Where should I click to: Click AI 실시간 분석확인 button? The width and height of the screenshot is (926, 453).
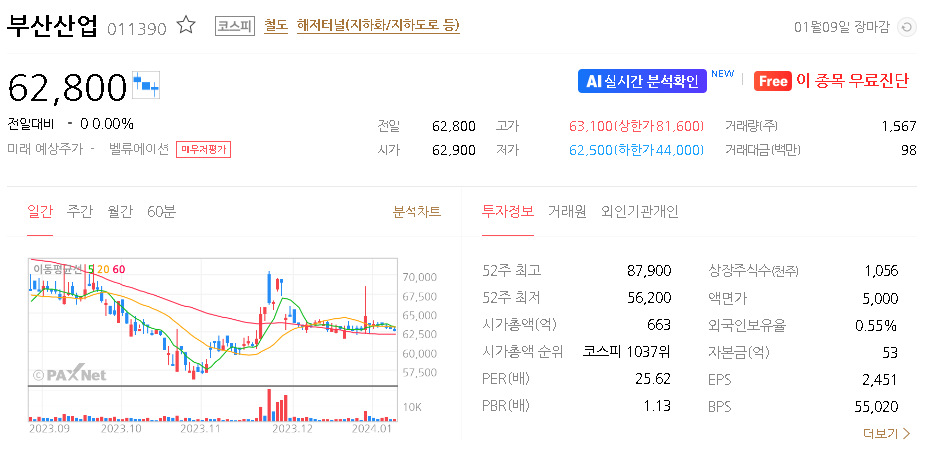tap(642, 81)
